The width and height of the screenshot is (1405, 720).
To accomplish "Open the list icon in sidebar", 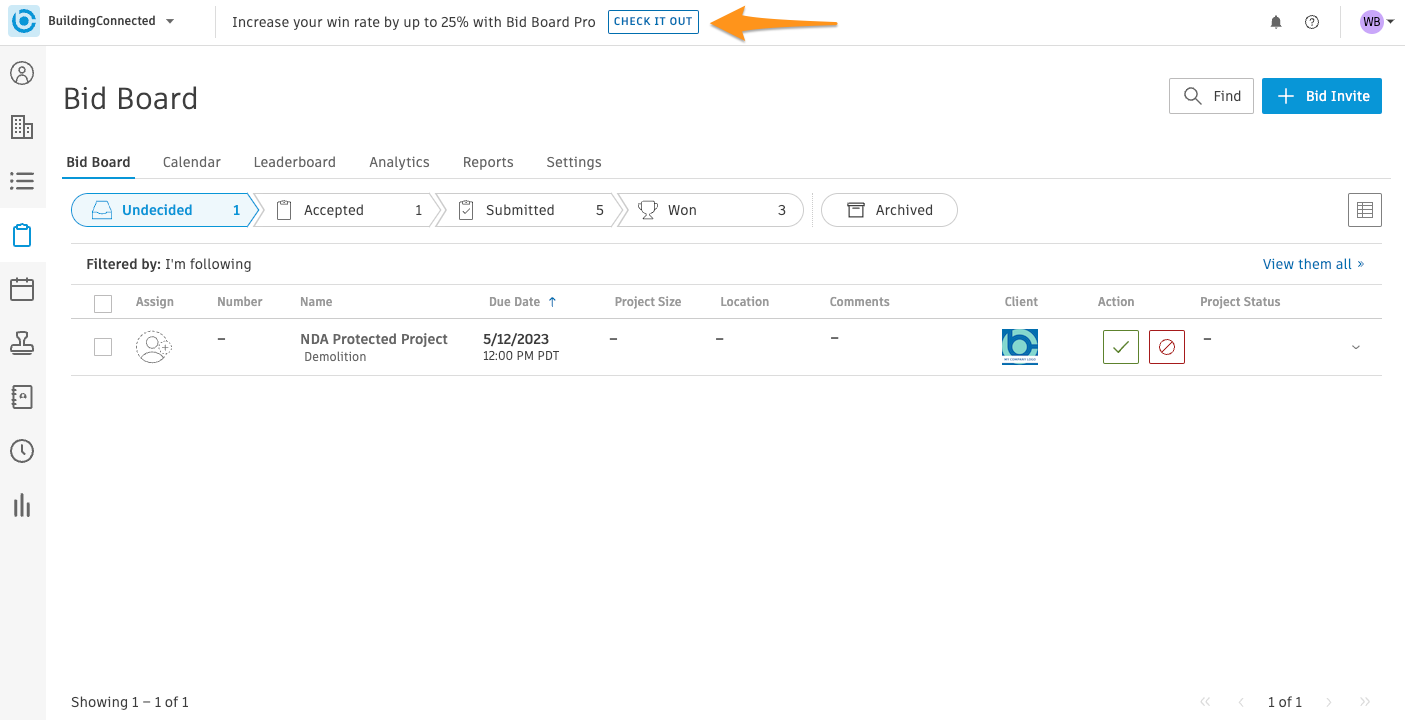I will (x=22, y=181).
